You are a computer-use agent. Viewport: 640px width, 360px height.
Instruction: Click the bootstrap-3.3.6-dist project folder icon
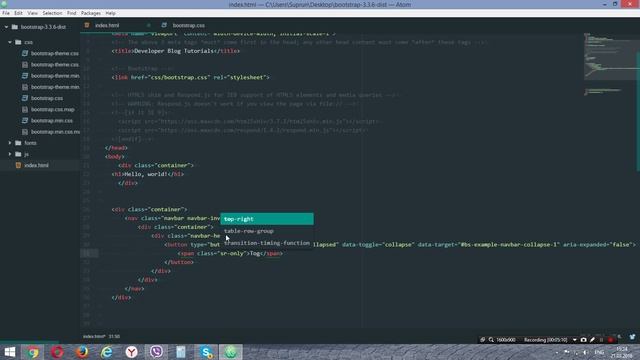[x=15, y=27]
